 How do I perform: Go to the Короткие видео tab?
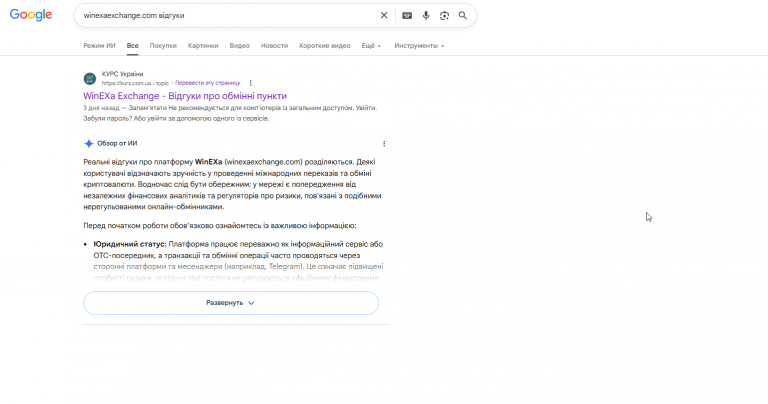[325, 46]
